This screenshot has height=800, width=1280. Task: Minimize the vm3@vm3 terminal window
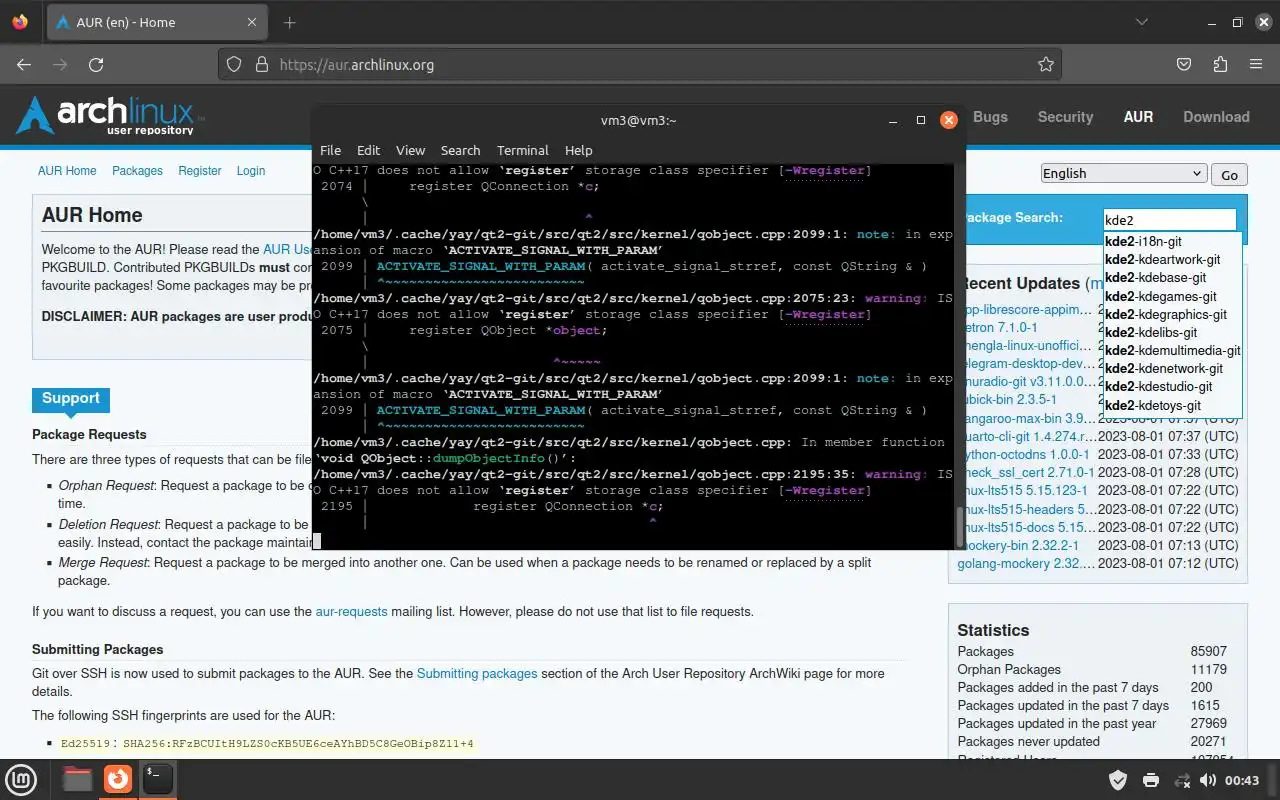point(893,120)
